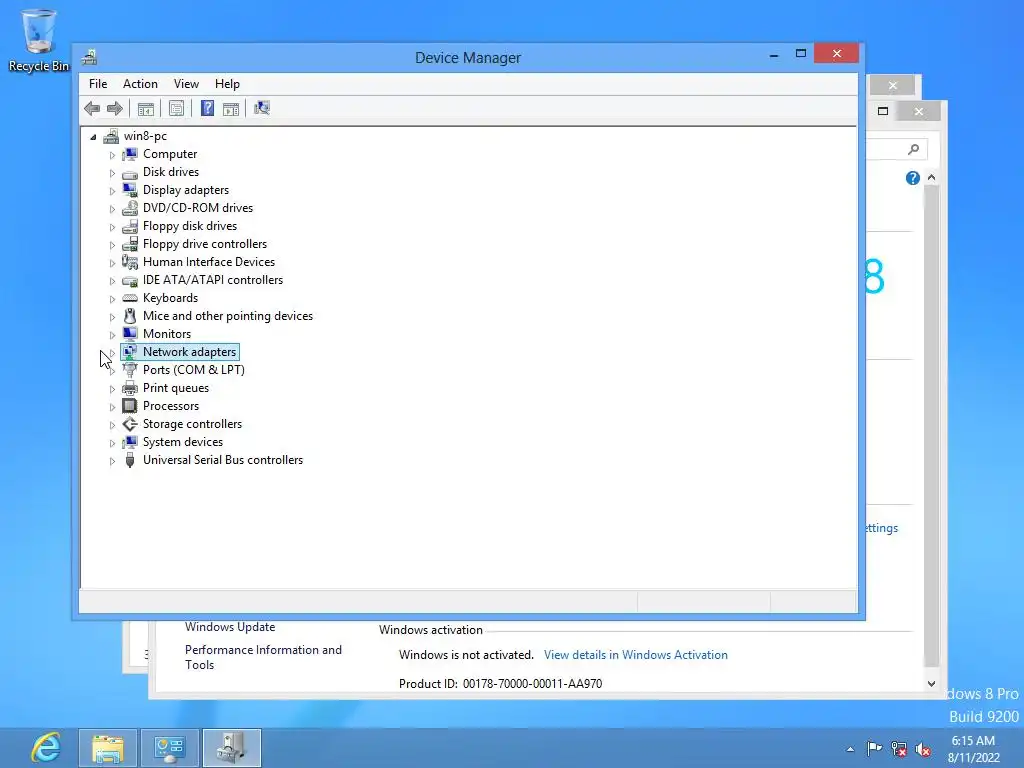Expand the Computer category
1024x768 pixels.
[x=112, y=155]
